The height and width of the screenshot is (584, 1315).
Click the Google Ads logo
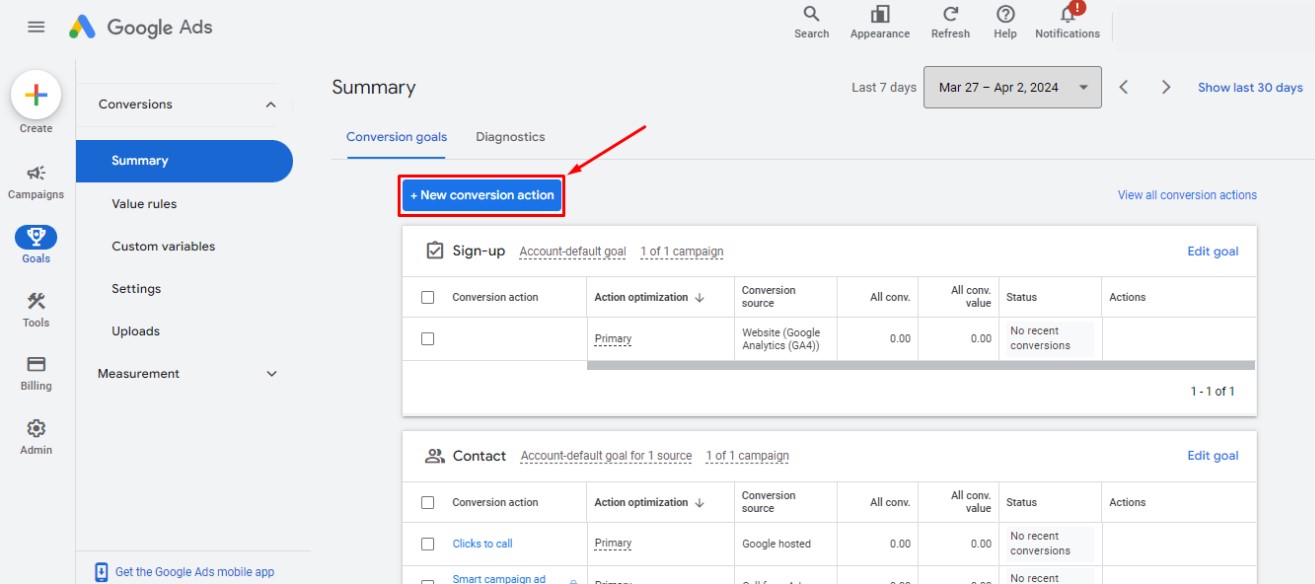141,27
